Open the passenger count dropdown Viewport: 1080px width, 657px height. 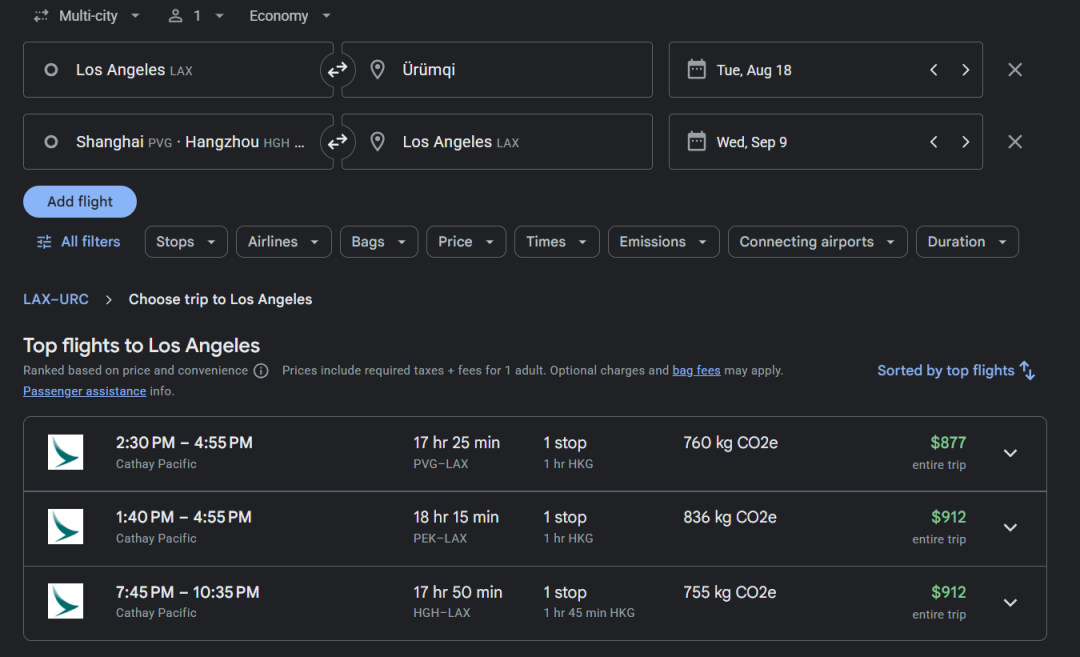[195, 16]
